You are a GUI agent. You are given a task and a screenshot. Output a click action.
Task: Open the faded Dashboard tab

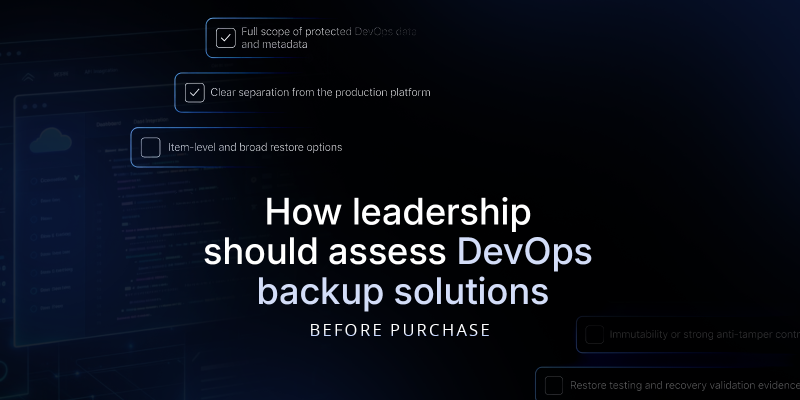click(x=109, y=123)
